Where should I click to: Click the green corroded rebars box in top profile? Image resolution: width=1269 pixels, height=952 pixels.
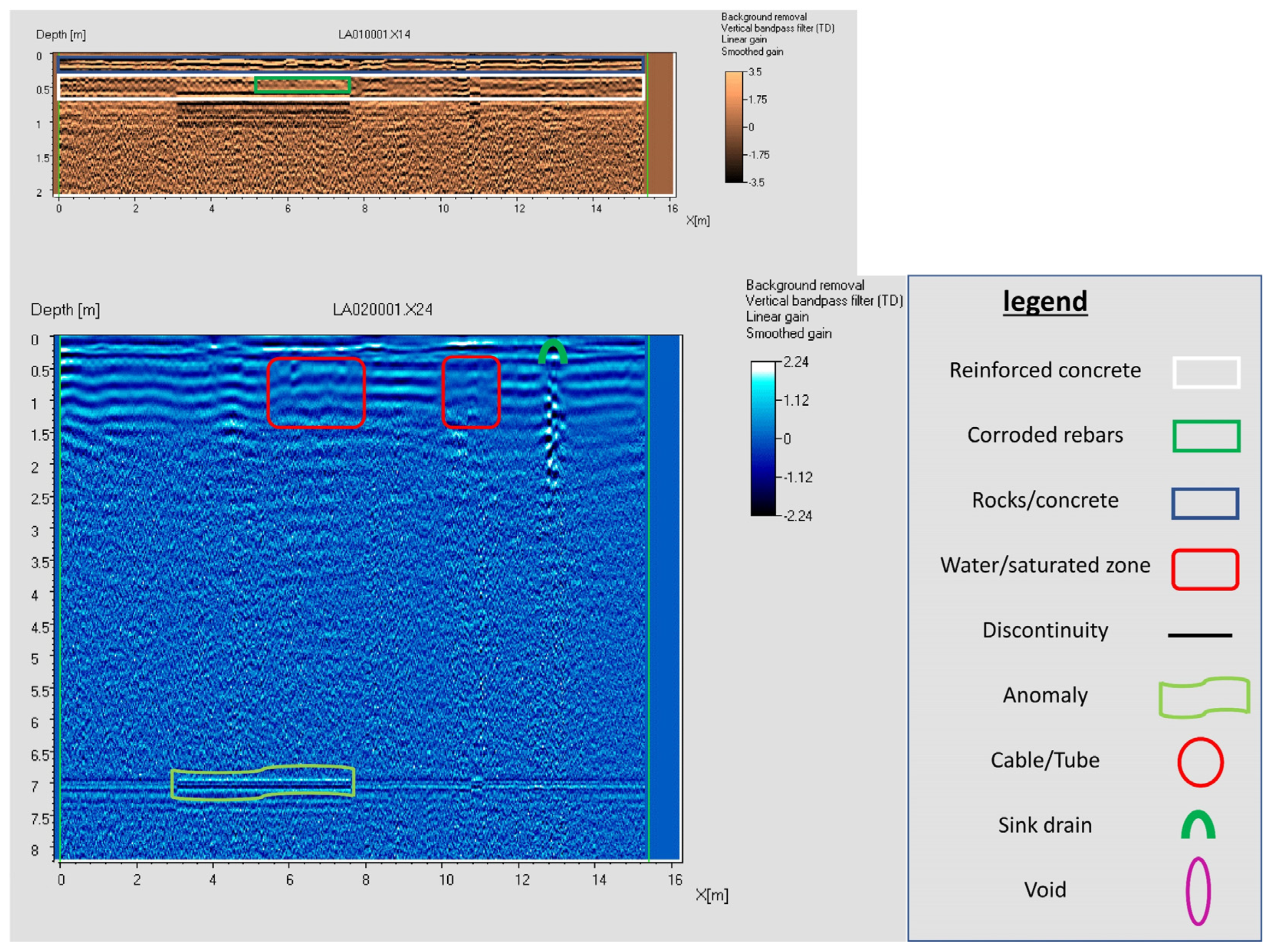302,85
